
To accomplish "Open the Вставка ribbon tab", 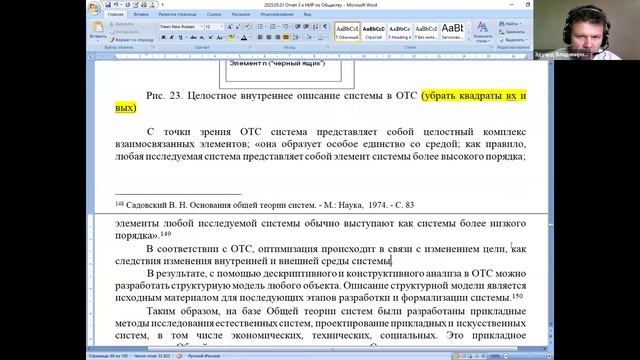I will click(x=141, y=14).
